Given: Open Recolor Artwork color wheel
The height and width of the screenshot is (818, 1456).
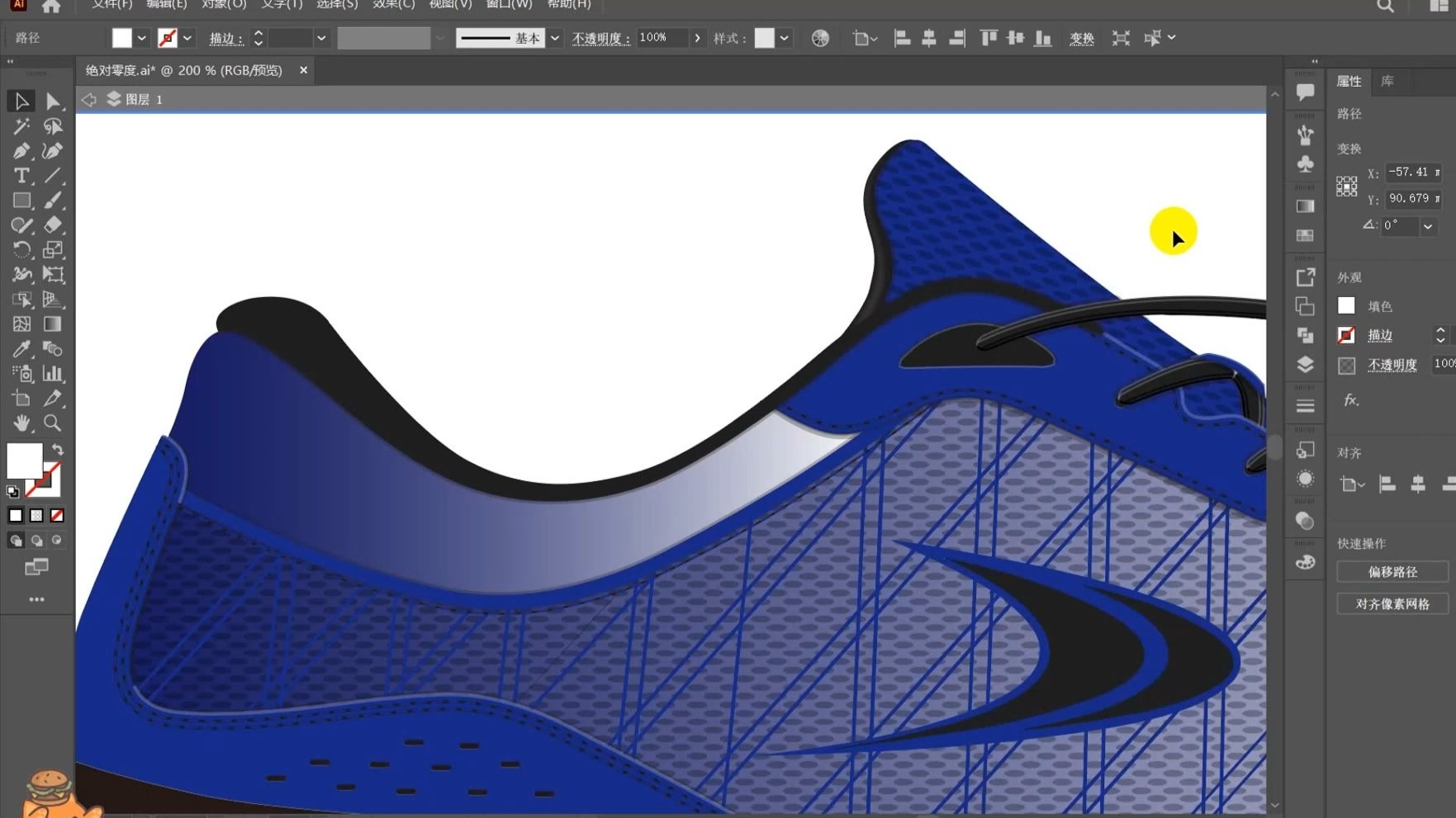Looking at the screenshot, I should pyautogui.click(x=820, y=38).
